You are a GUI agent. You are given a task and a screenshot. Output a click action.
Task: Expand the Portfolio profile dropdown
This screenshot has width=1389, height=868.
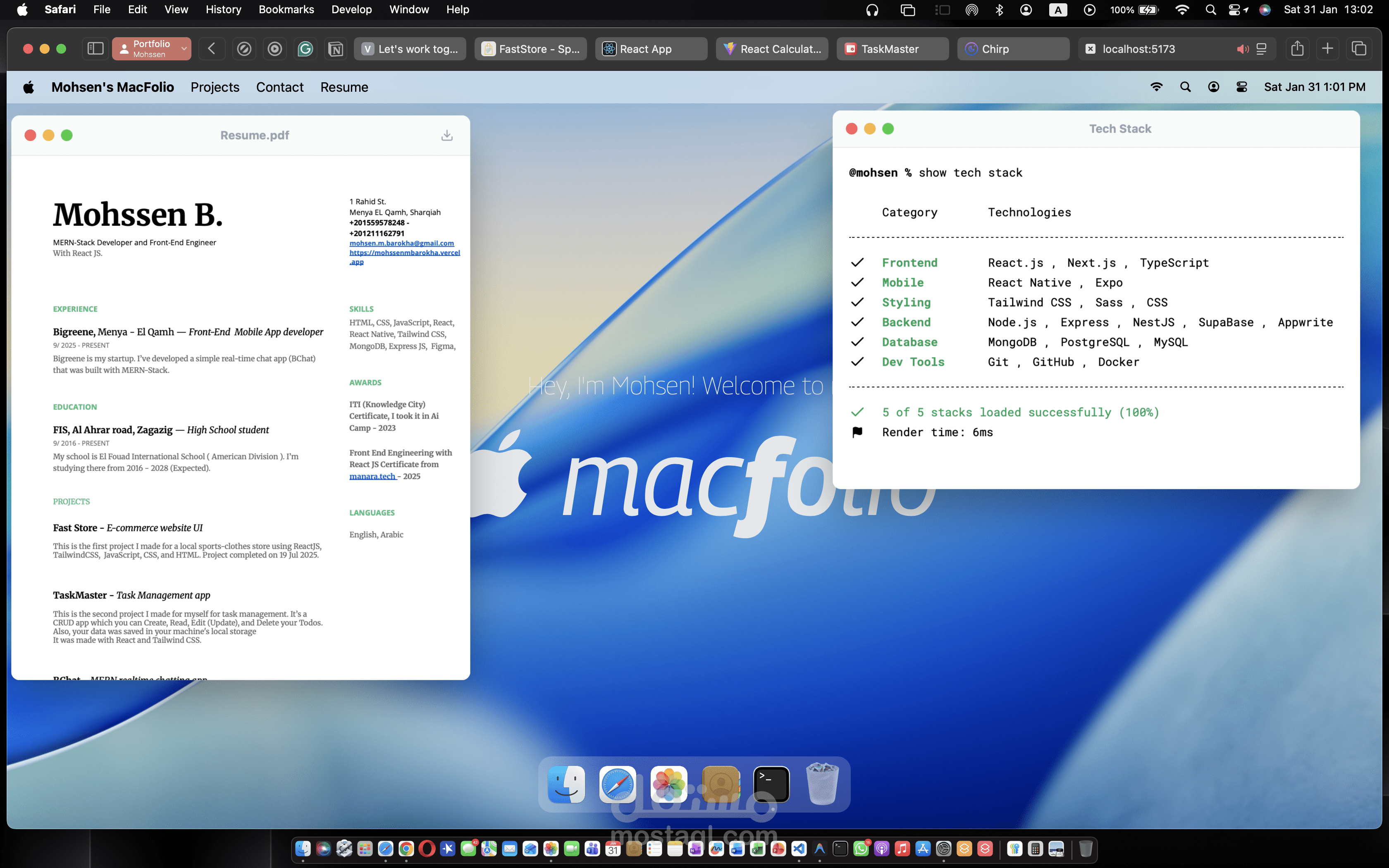[x=184, y=49]
